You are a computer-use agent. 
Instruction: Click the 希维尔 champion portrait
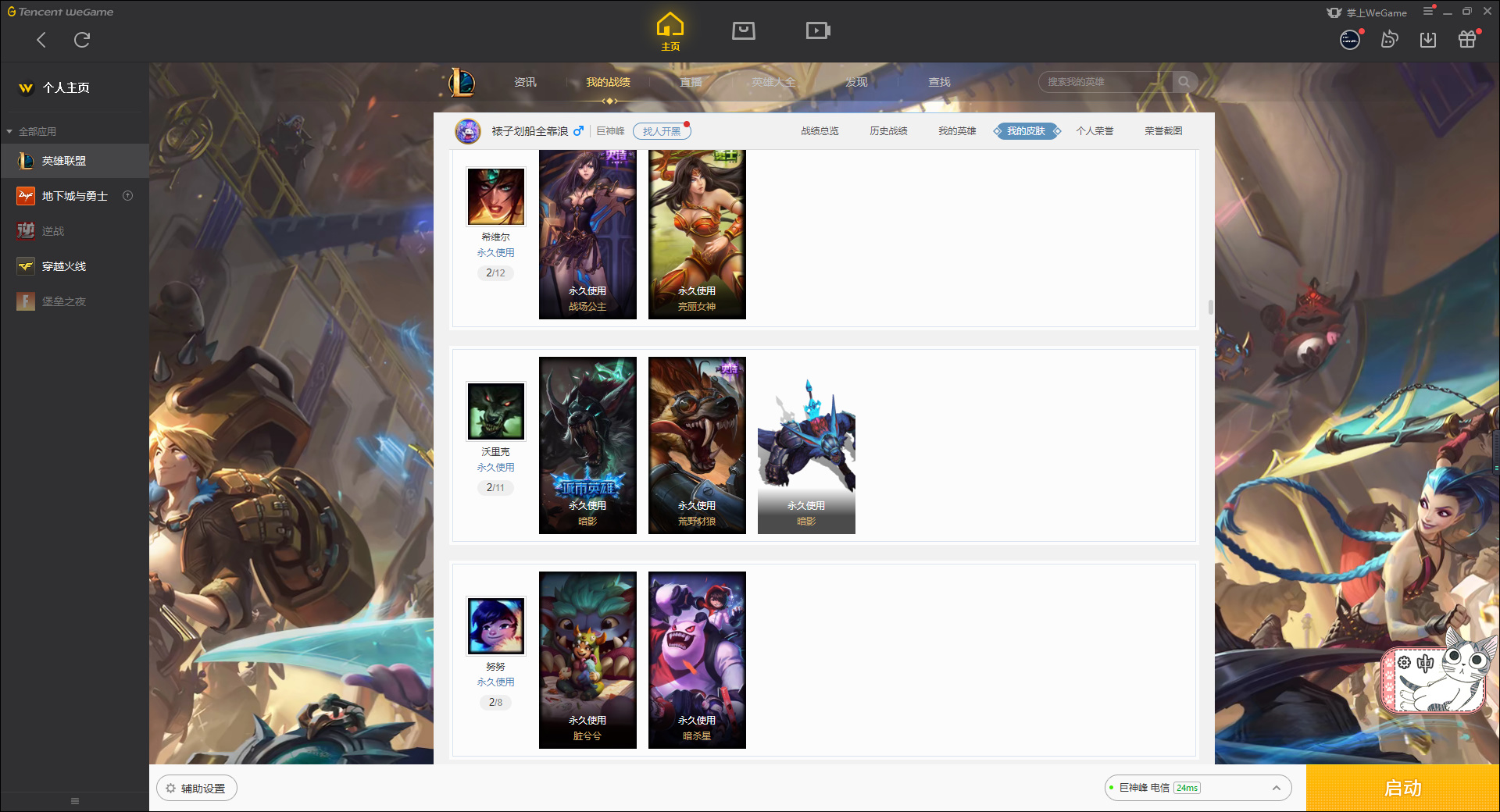coord(496,196)
